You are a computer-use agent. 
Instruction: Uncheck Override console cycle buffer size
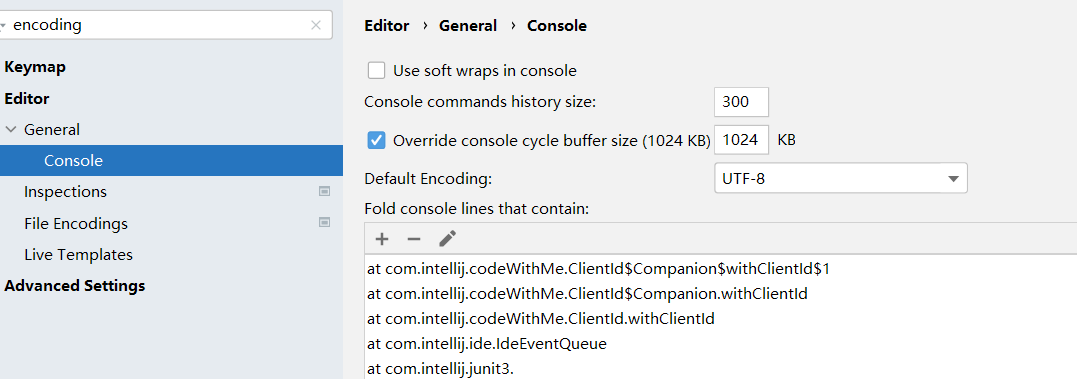376,141
